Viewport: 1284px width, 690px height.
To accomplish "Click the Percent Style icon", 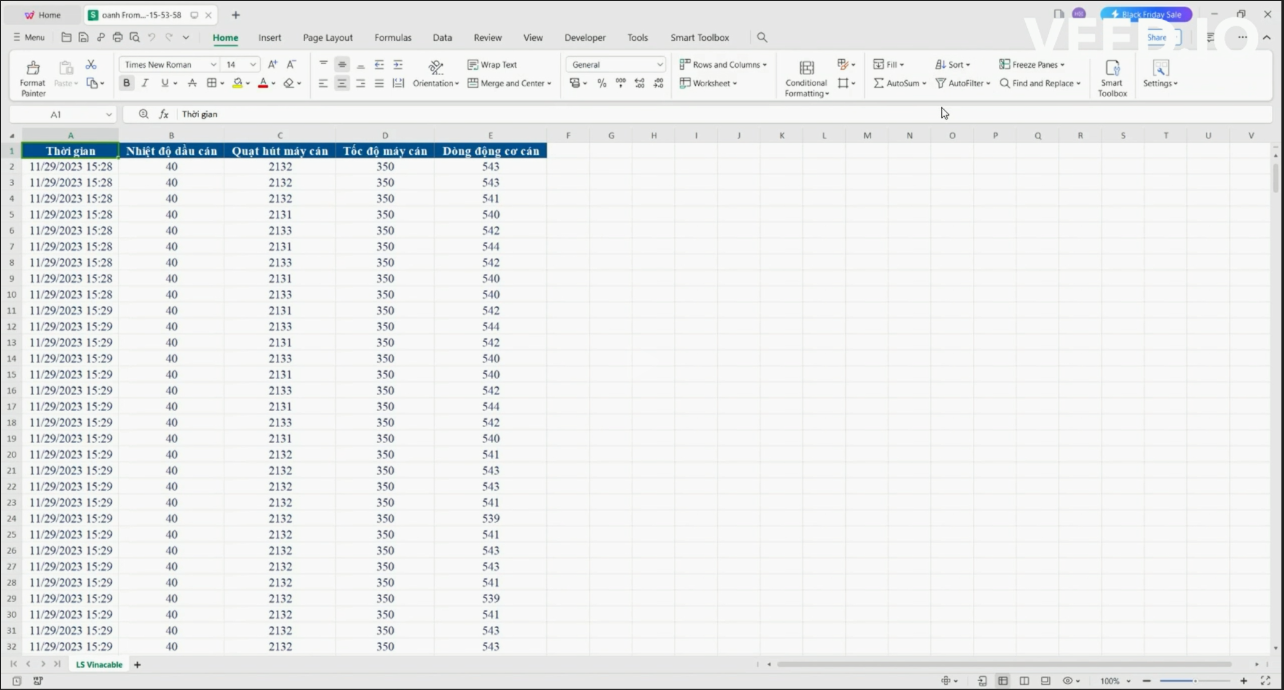I will tap(601, 84).
